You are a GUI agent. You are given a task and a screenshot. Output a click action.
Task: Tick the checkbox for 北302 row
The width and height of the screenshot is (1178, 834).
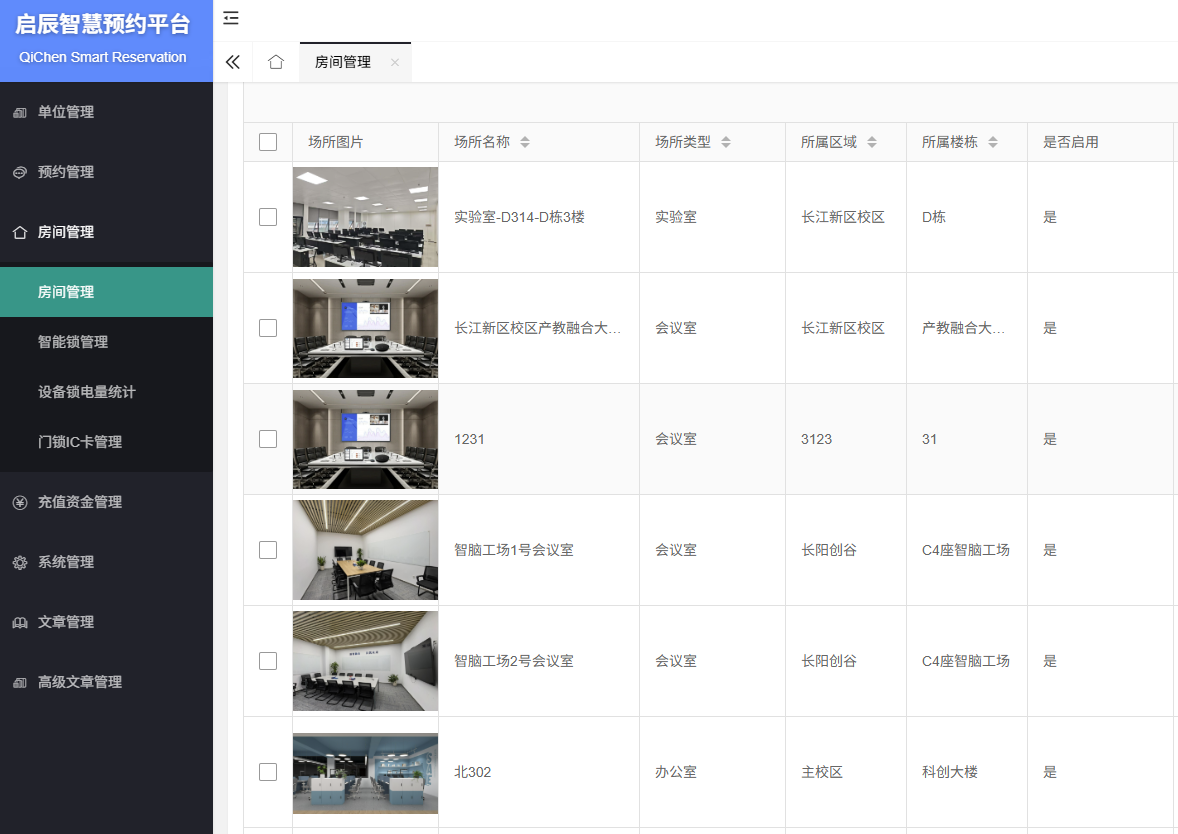click(x=268, y=772)
